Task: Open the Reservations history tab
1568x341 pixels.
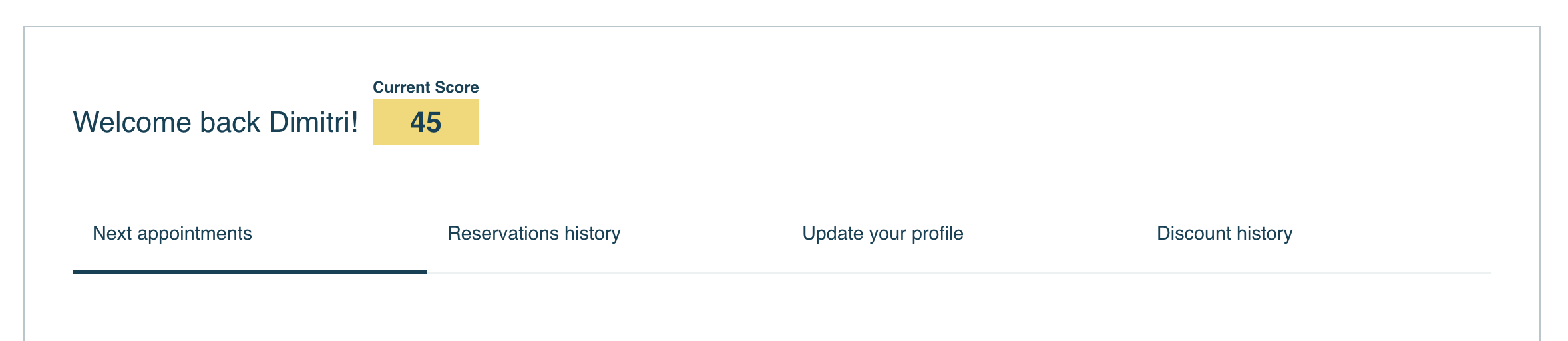Action: click(534, 234)
